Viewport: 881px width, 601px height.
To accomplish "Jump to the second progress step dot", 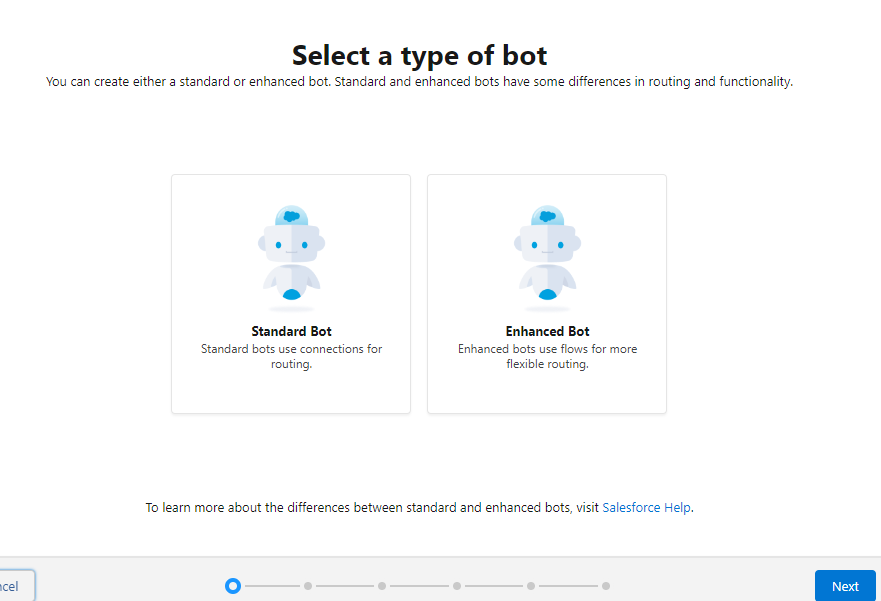I will (x=308, y=586).
